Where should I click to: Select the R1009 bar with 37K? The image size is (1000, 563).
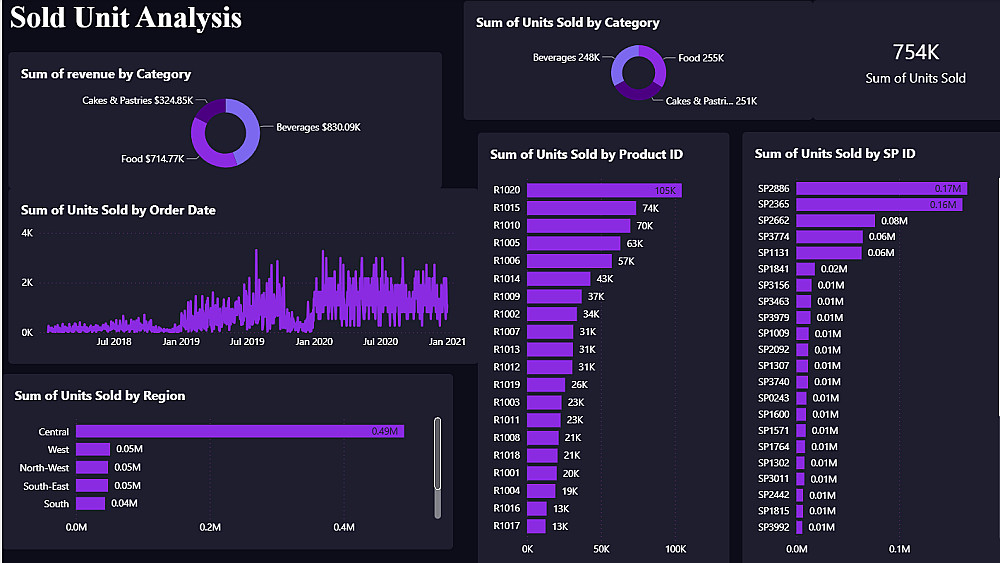(554, 296)
